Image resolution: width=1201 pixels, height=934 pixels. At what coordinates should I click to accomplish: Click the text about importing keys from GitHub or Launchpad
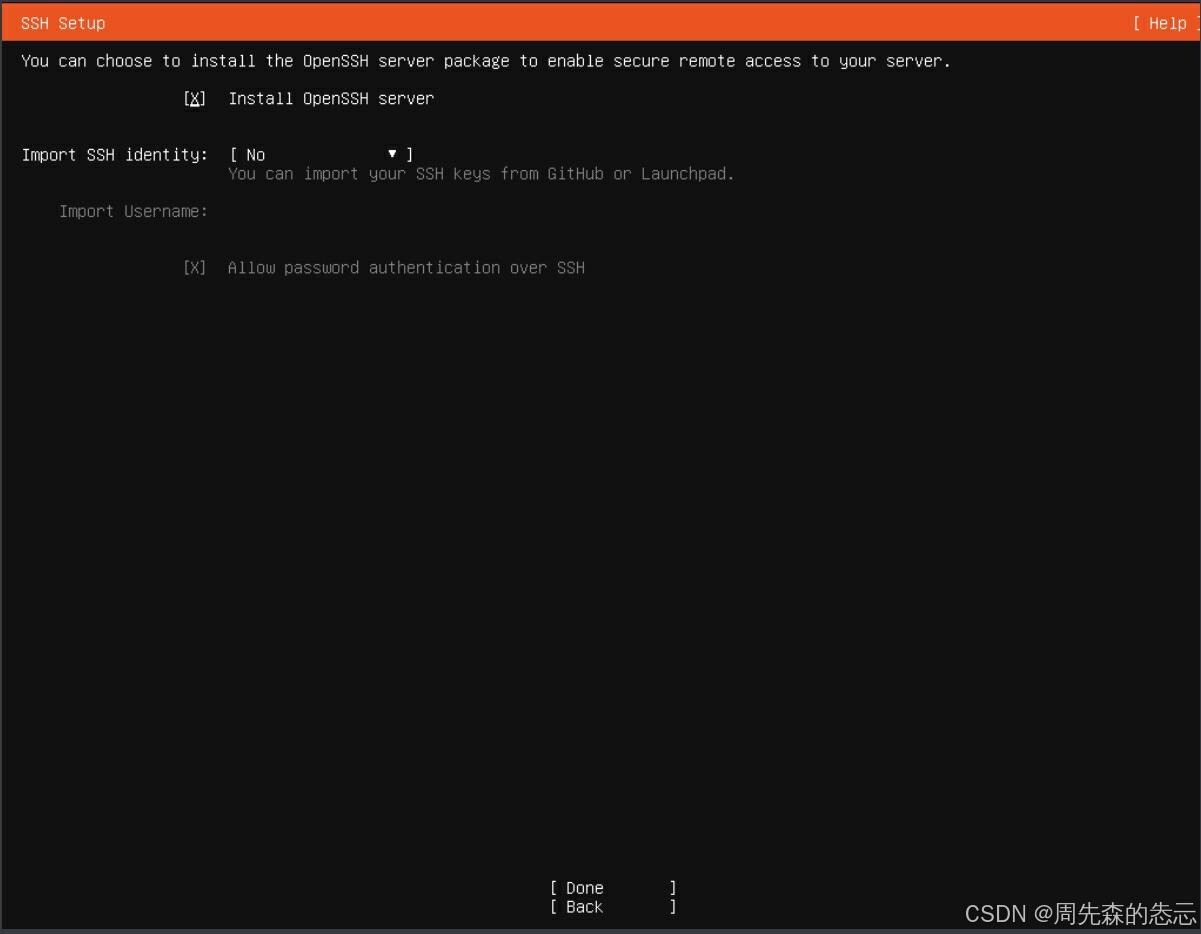[481, 174]
